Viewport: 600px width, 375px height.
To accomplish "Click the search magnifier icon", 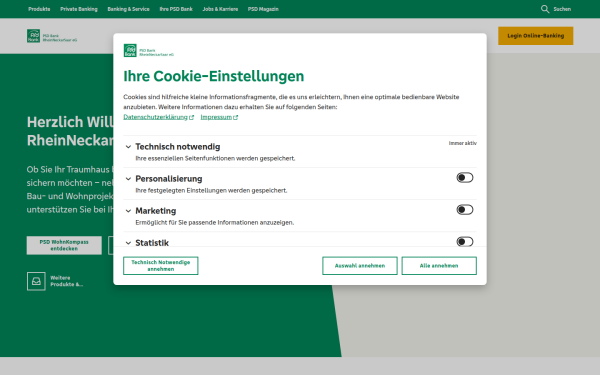I will tap(545, 9).
